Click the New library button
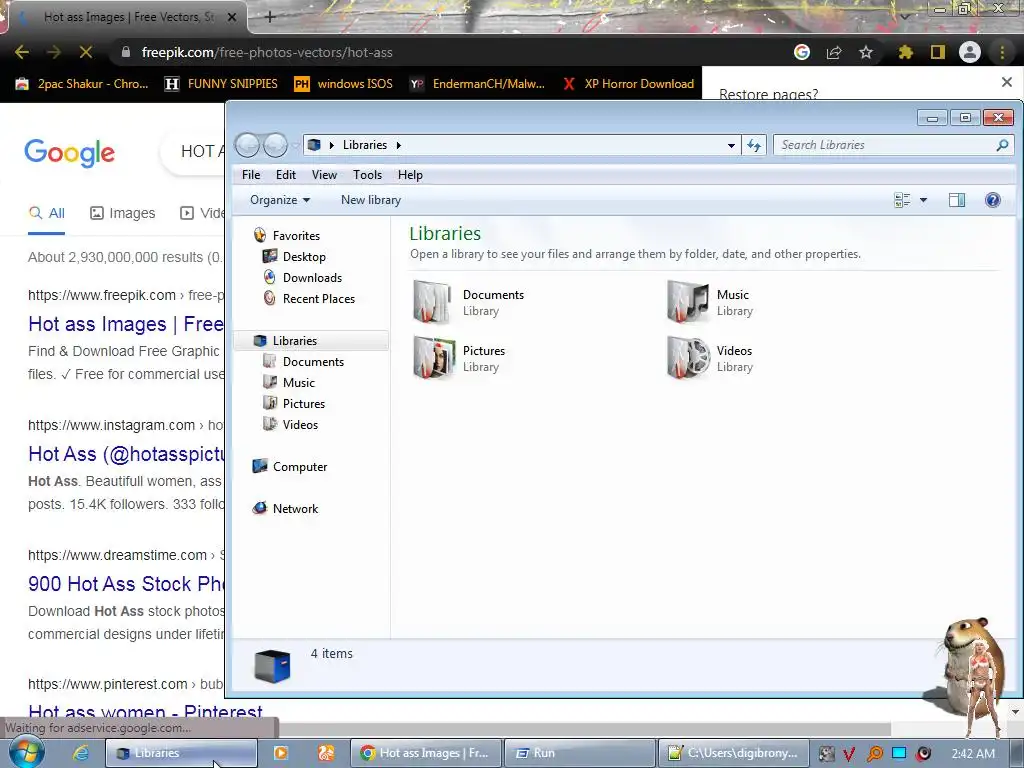 (x=371, y=200)
